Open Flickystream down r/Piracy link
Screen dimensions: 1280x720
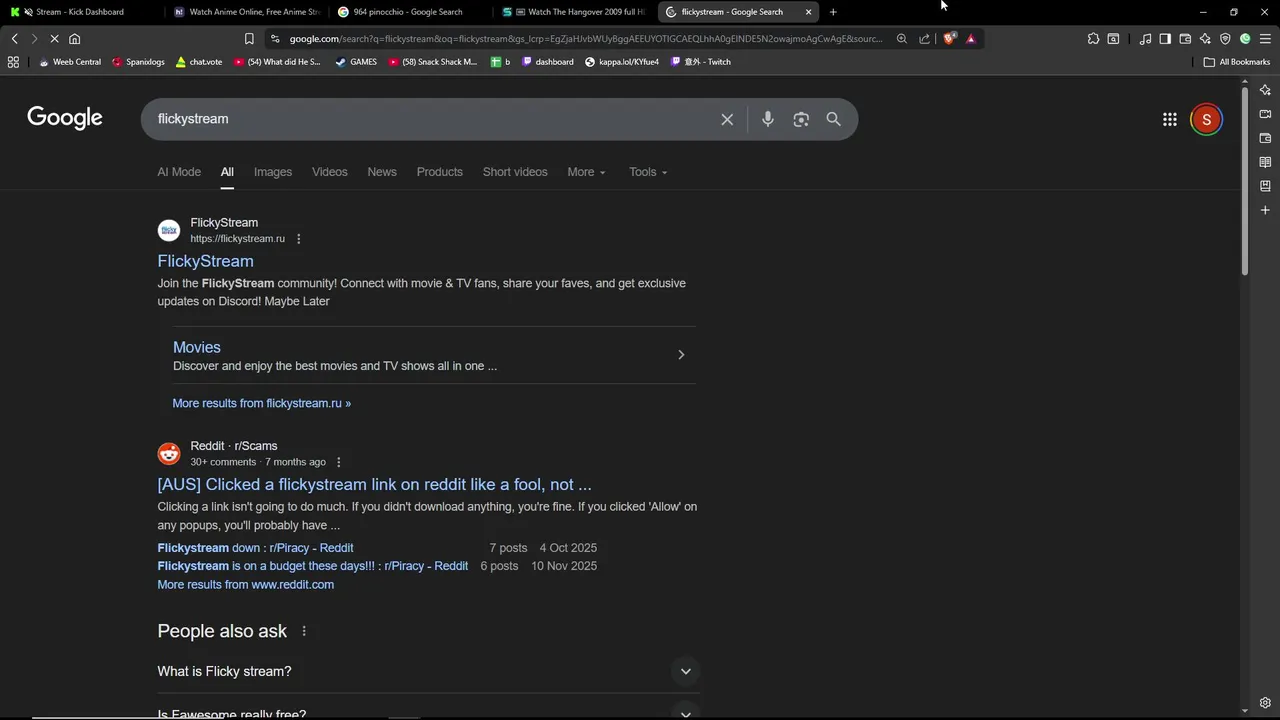[x=255, y=548]
